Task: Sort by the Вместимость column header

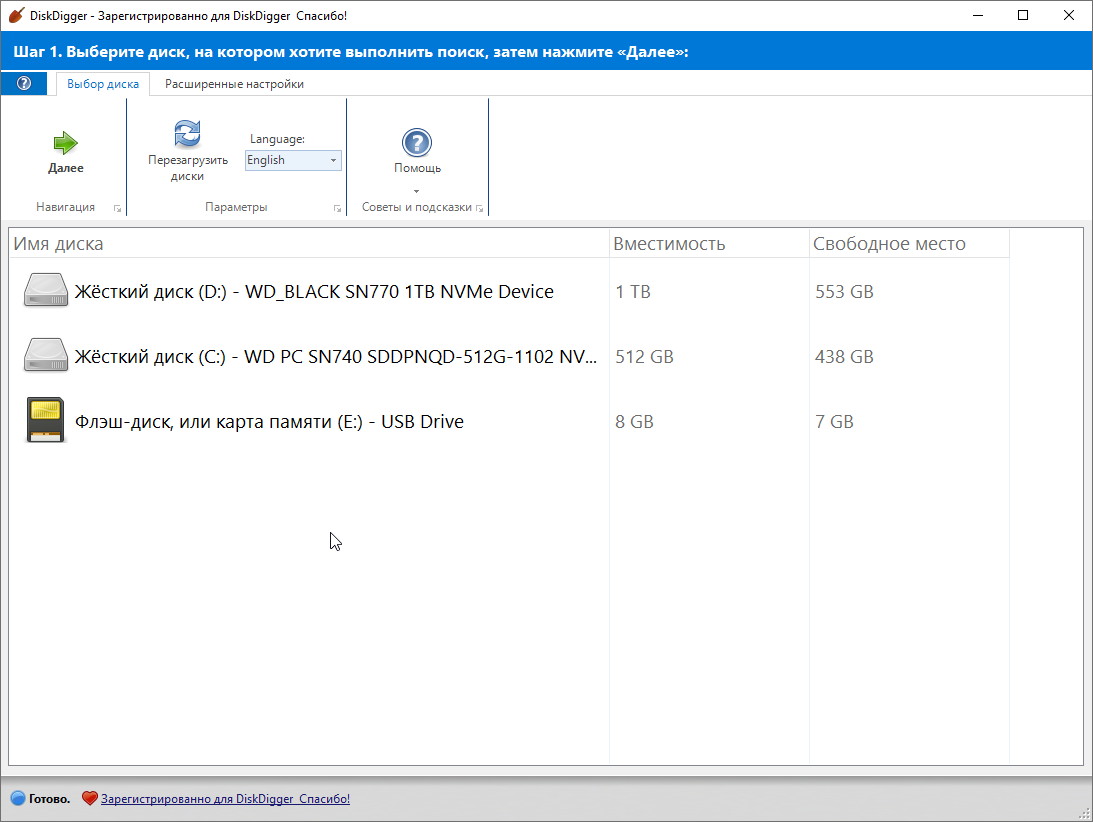Action: coord(669,244)
